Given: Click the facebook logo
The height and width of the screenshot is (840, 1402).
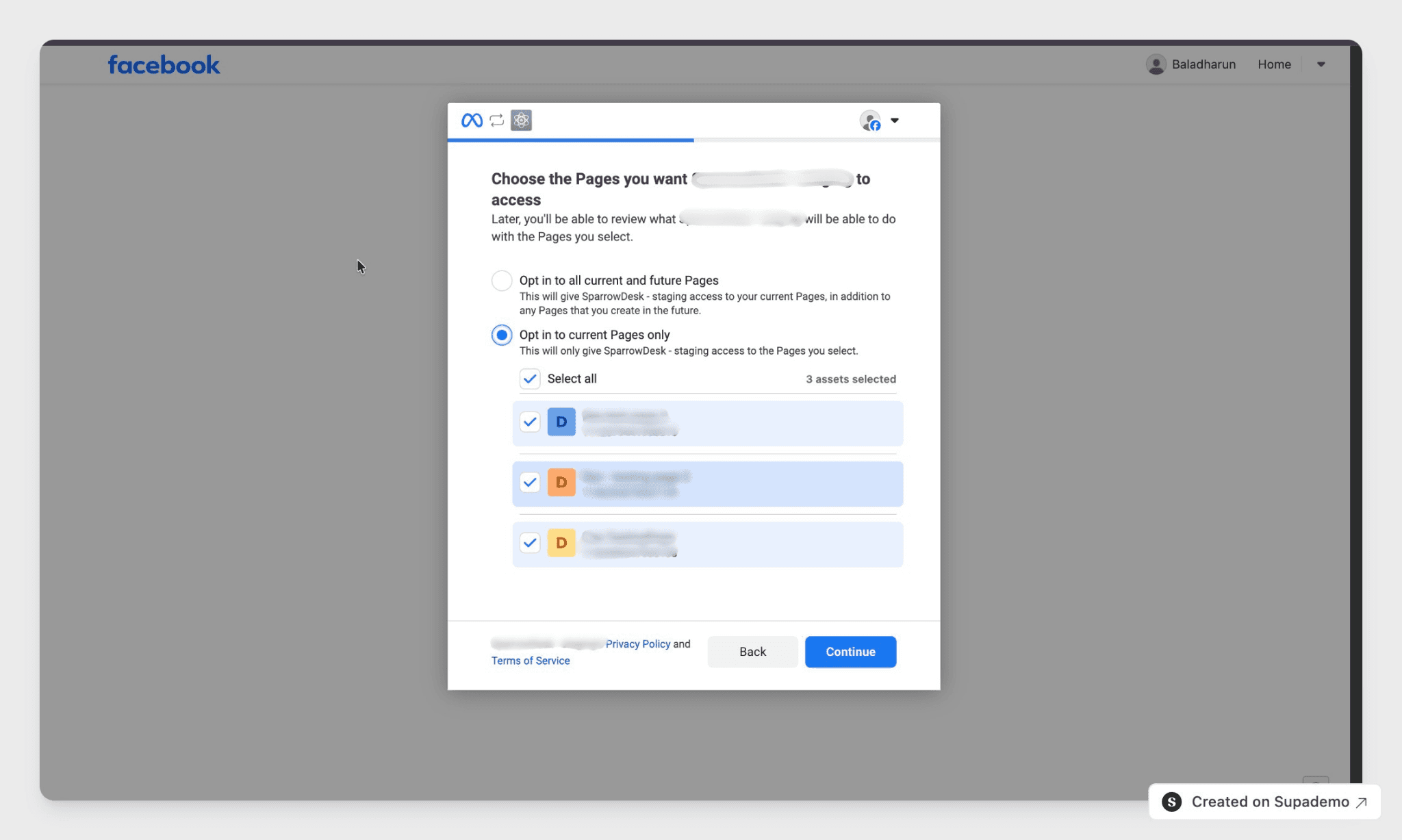Looking at the screenshot, I should click(x=164, y=65).
